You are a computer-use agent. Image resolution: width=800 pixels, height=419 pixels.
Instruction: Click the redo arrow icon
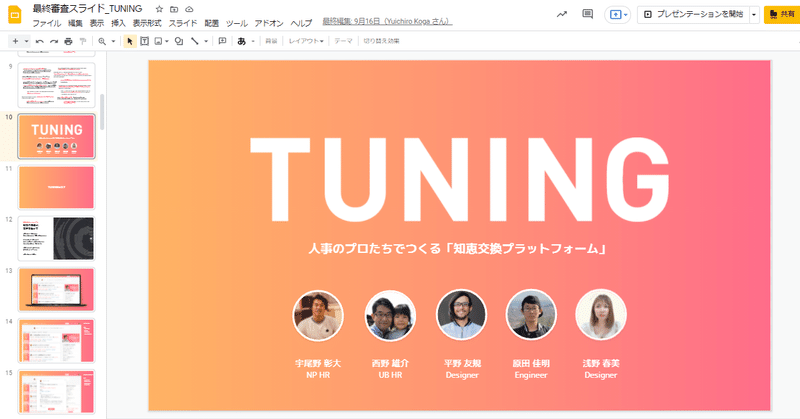[x=54, y=41]
